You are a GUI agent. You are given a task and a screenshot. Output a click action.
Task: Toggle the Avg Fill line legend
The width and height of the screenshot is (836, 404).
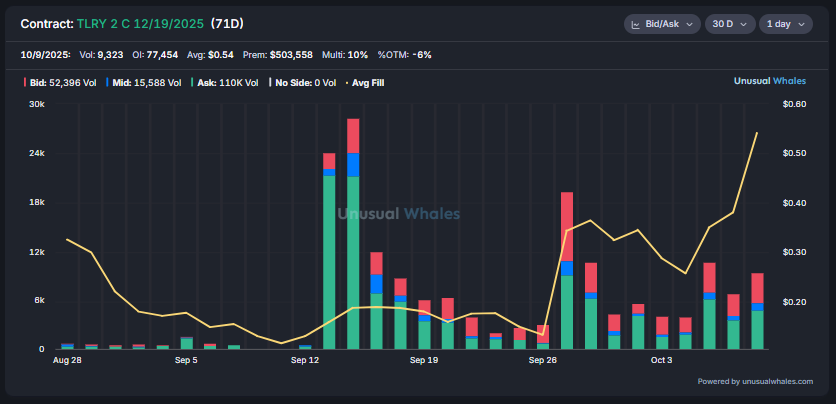(367, 83)
